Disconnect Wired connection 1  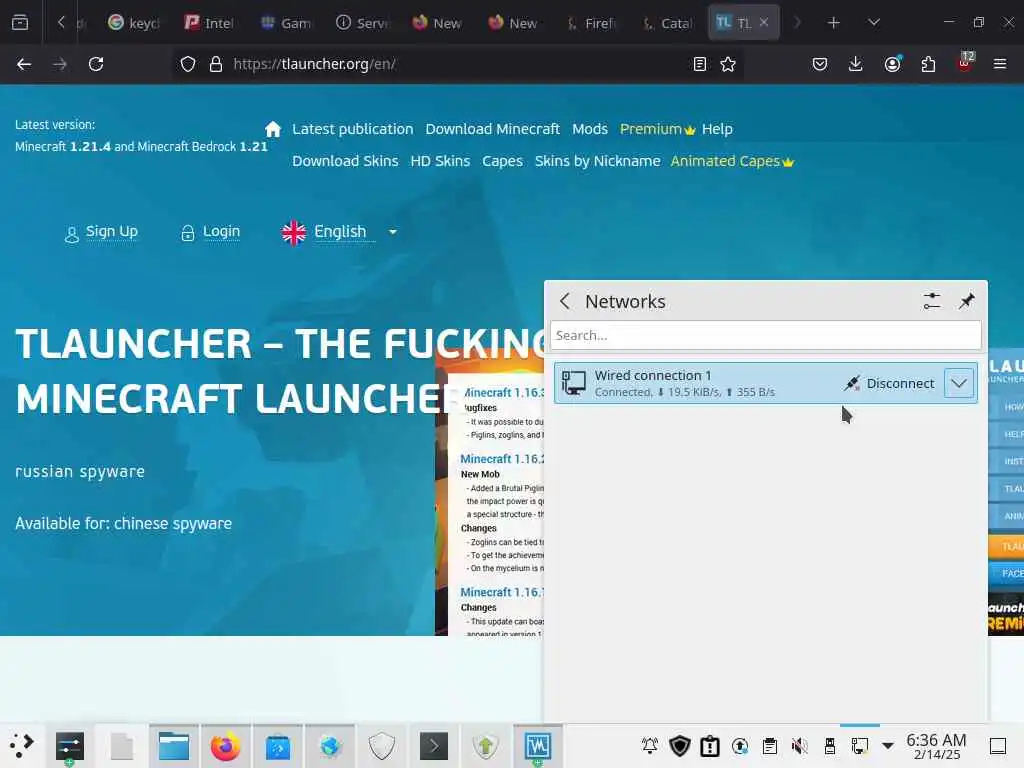[889, 383]
